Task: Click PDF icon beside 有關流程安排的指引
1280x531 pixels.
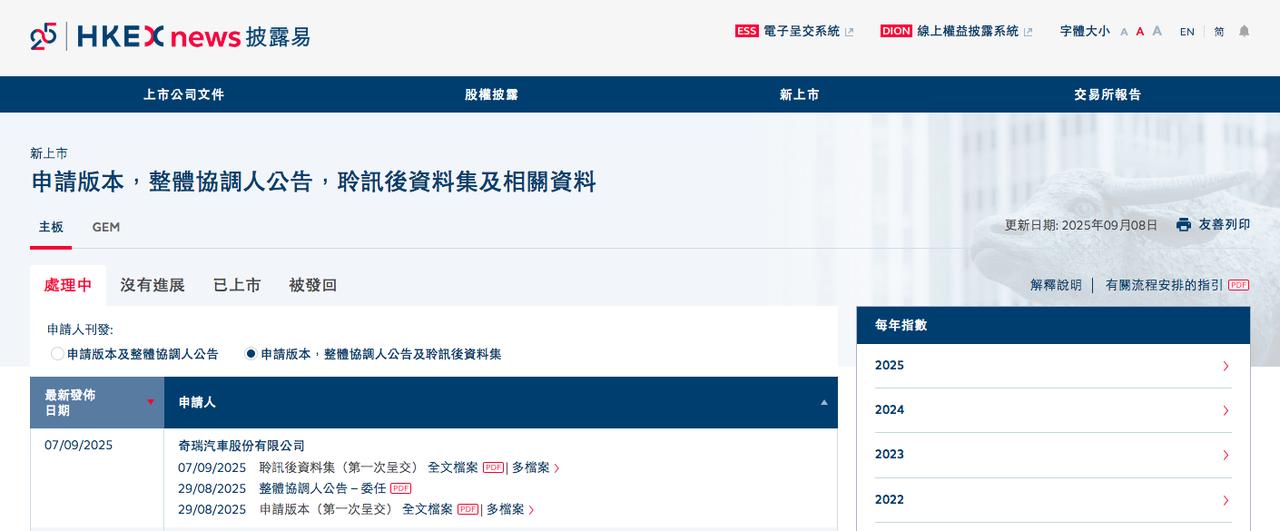Action: point(1239,285)
